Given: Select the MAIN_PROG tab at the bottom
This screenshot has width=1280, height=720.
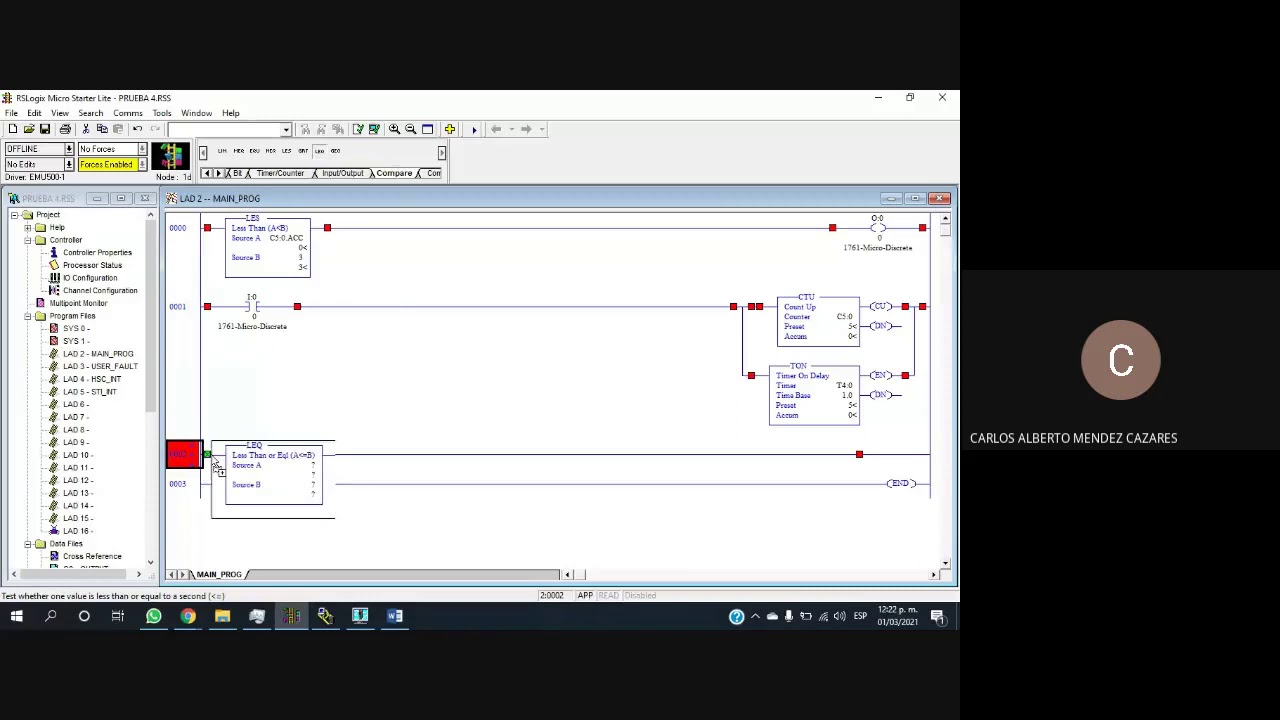Looking at the screenshot, I should (x=219, y=575).
